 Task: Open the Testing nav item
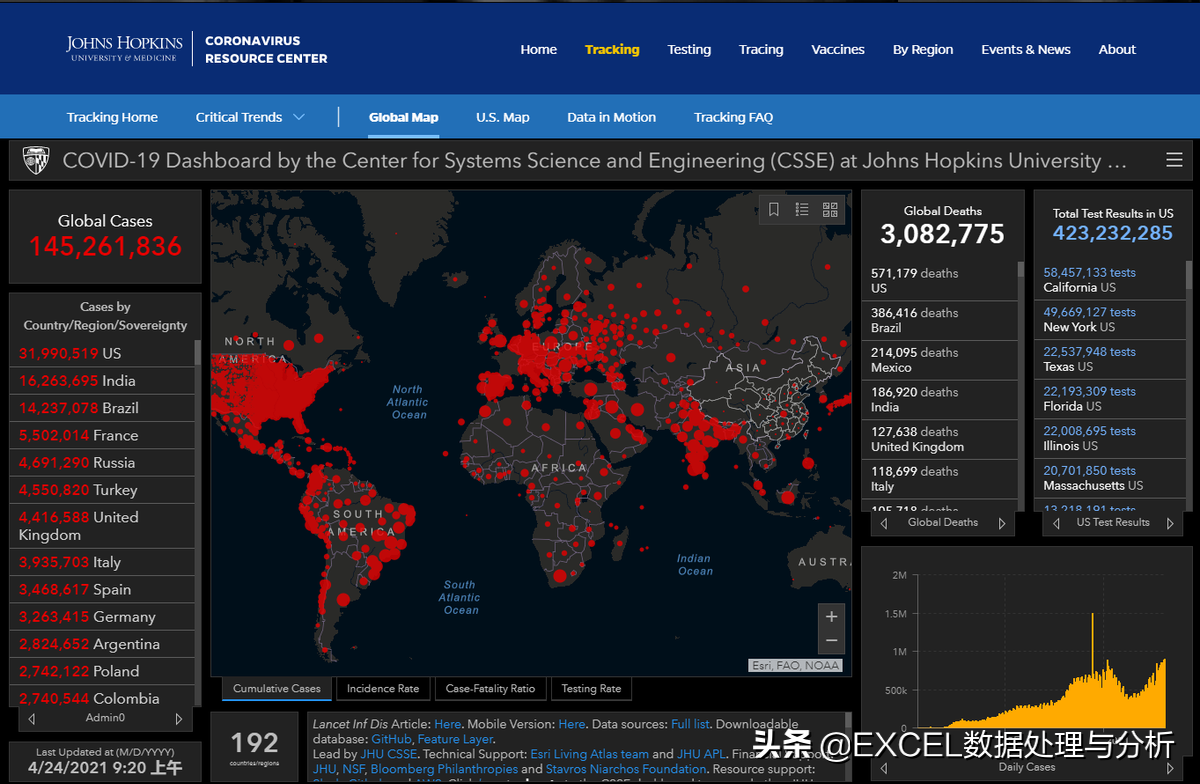(689, 49)
